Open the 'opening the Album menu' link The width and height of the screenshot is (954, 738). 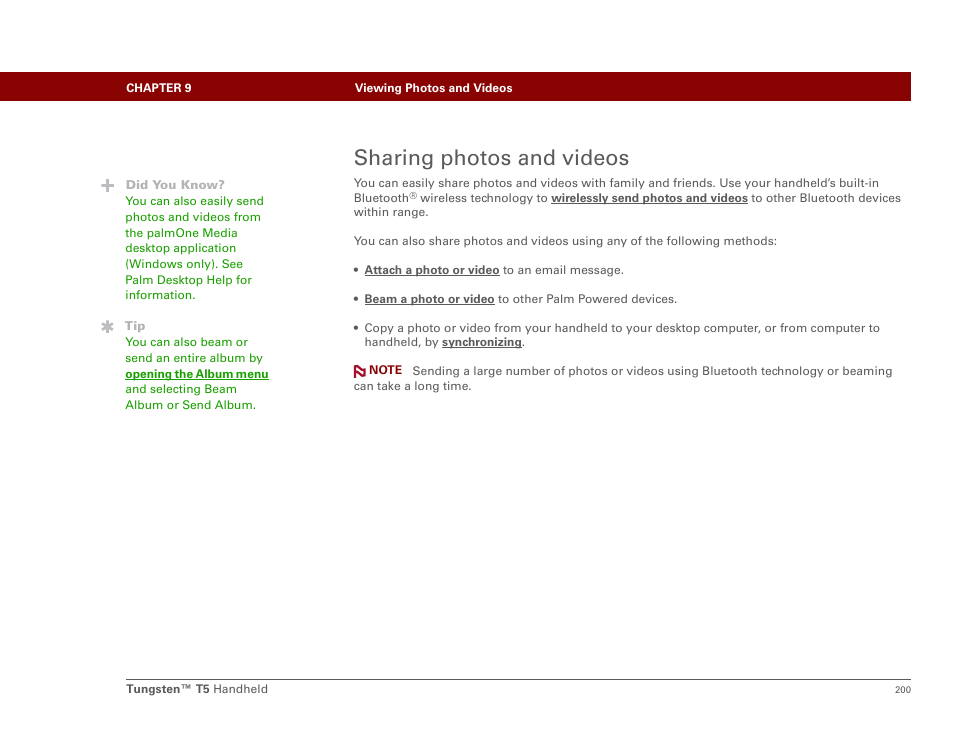(197, 374)
